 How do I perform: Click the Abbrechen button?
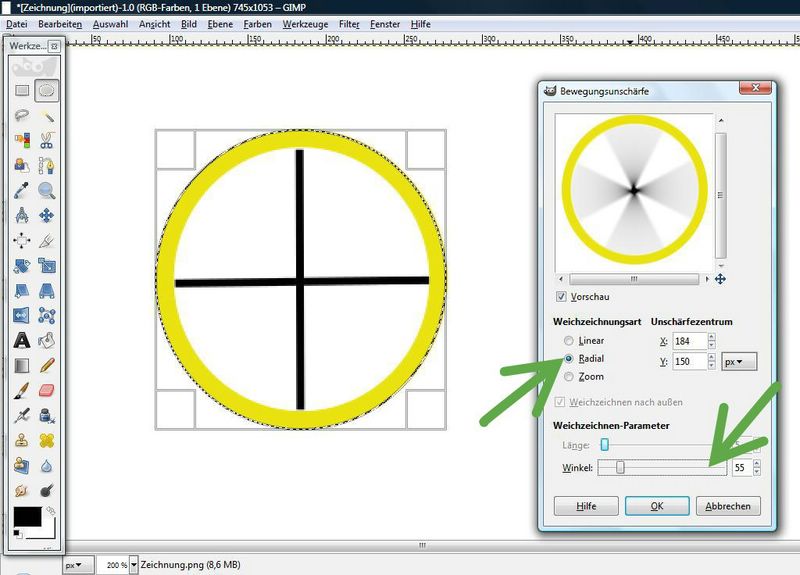tap(729, 506)
